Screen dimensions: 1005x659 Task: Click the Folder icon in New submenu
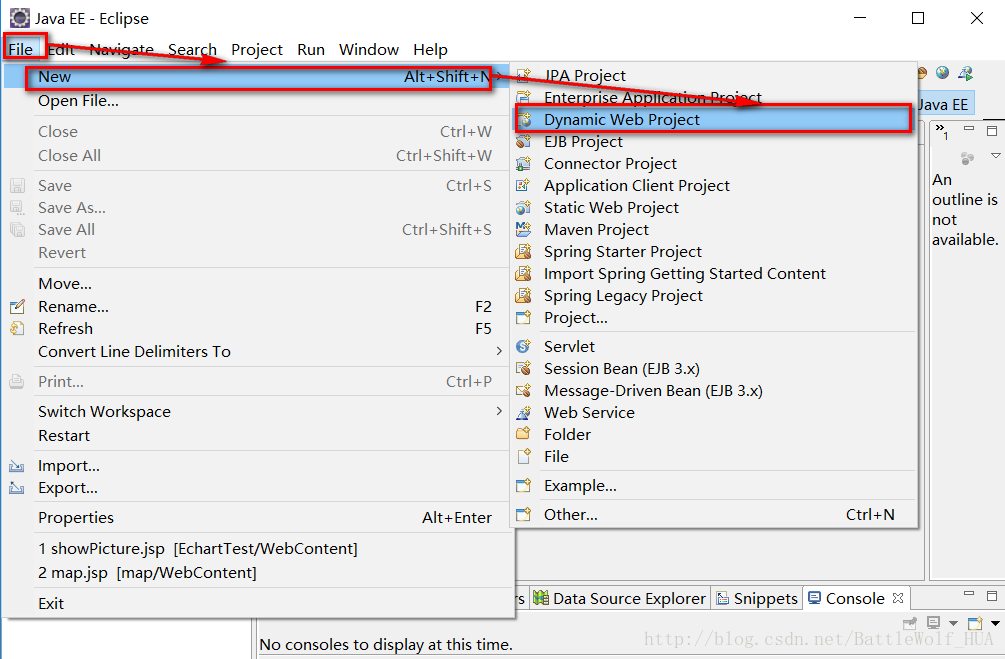coord(524,434)
